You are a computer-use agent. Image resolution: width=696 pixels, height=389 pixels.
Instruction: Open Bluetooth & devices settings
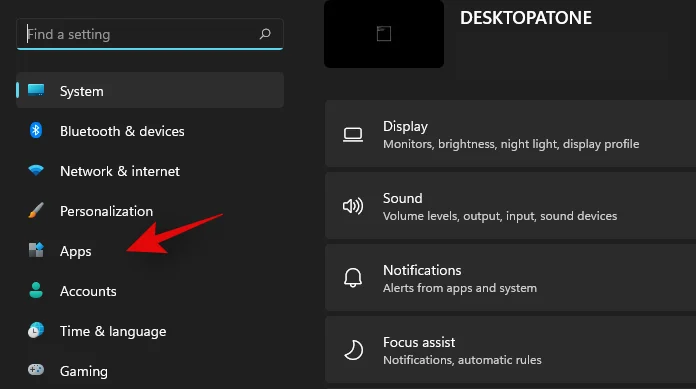tap(150, 131)
